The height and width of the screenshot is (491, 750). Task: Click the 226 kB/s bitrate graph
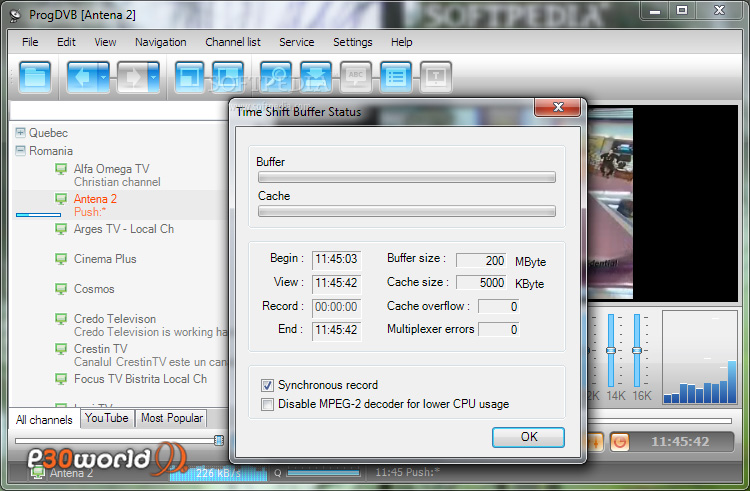(218, 473)
